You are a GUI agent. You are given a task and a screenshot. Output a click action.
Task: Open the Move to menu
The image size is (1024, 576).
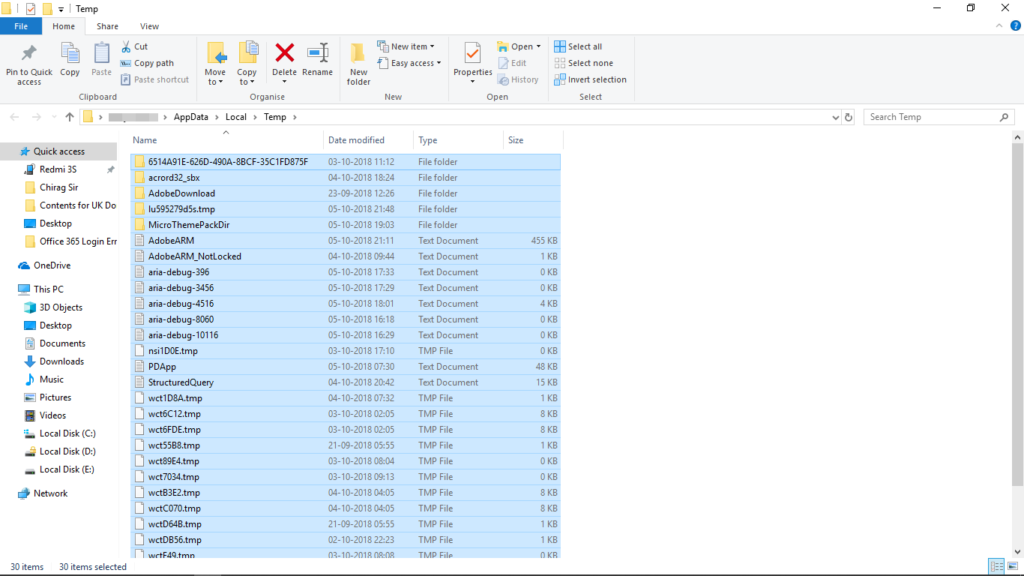(x=215, y=63)
